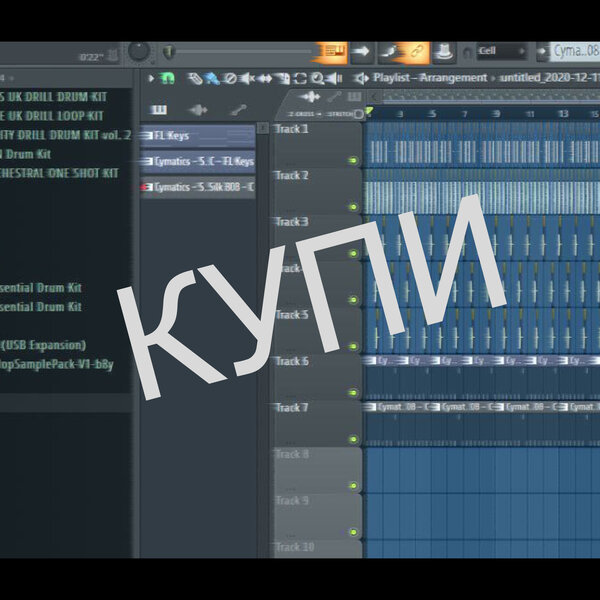The height and width of the screenshot is (600, 600).
Task: Toggle Track 7 green mute light
Action: click(x=352, y=438)
